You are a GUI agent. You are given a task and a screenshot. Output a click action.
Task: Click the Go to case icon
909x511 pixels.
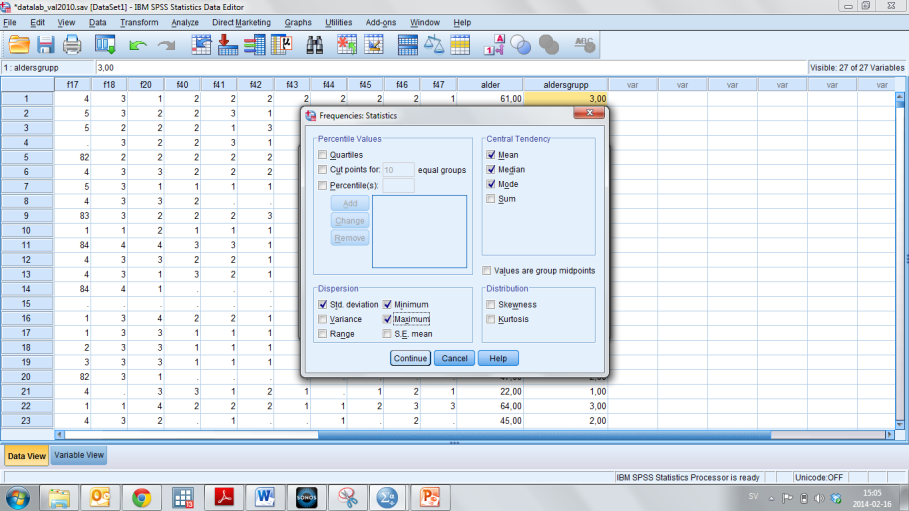(x=201, y=45)
